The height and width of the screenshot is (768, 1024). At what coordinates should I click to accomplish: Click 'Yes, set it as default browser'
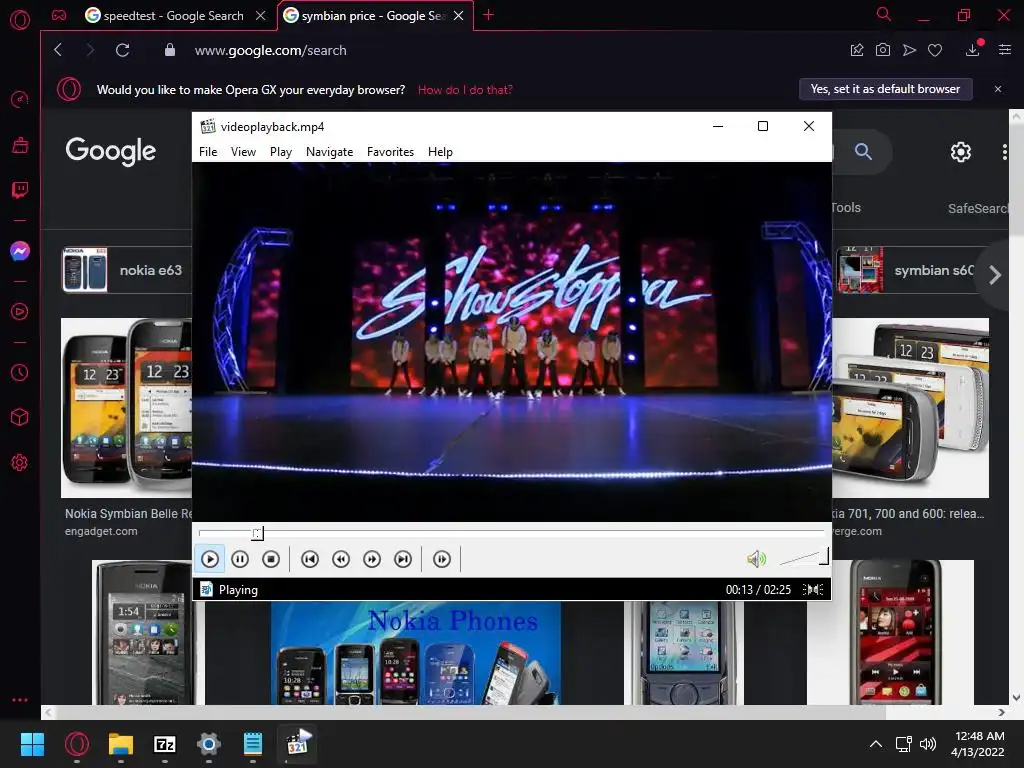[886, 89]
